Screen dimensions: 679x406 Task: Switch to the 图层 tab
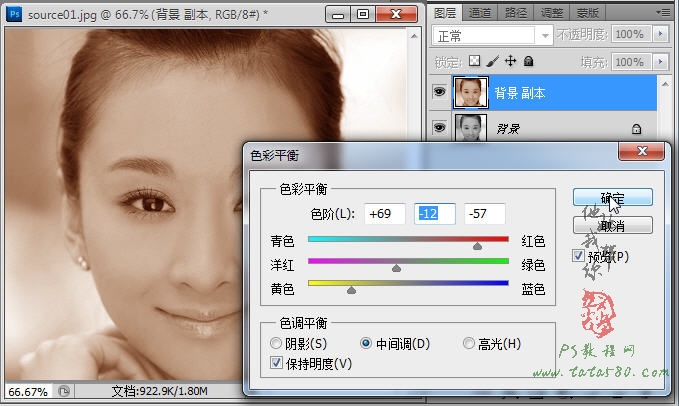445,13
